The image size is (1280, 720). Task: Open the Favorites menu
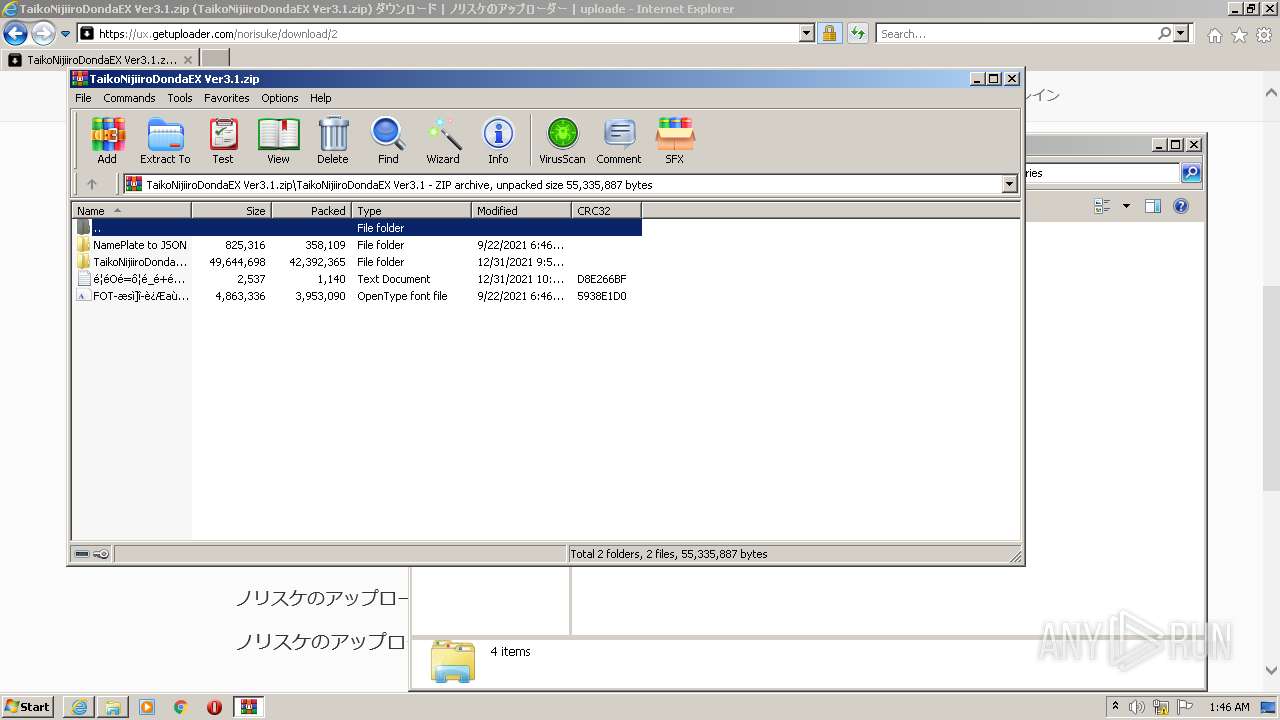coord(227,98)
